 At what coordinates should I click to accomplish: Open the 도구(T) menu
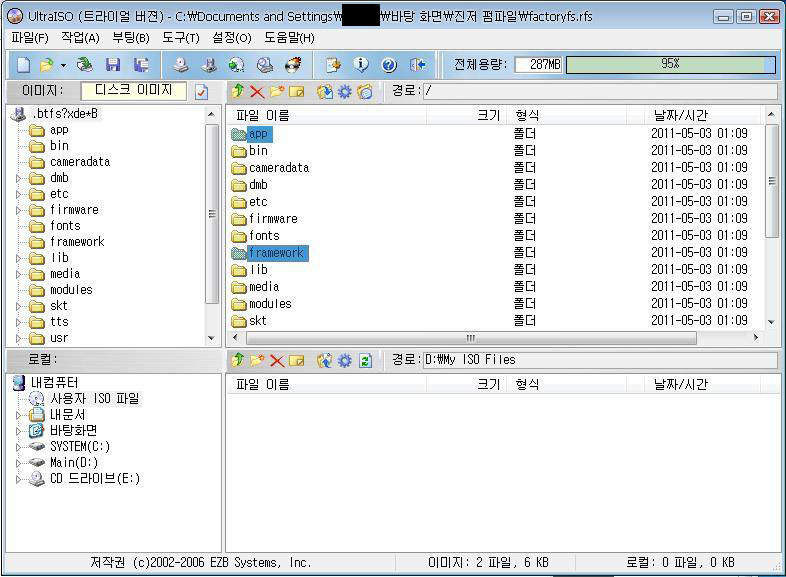pyautogui.click(x=180, y=38)
